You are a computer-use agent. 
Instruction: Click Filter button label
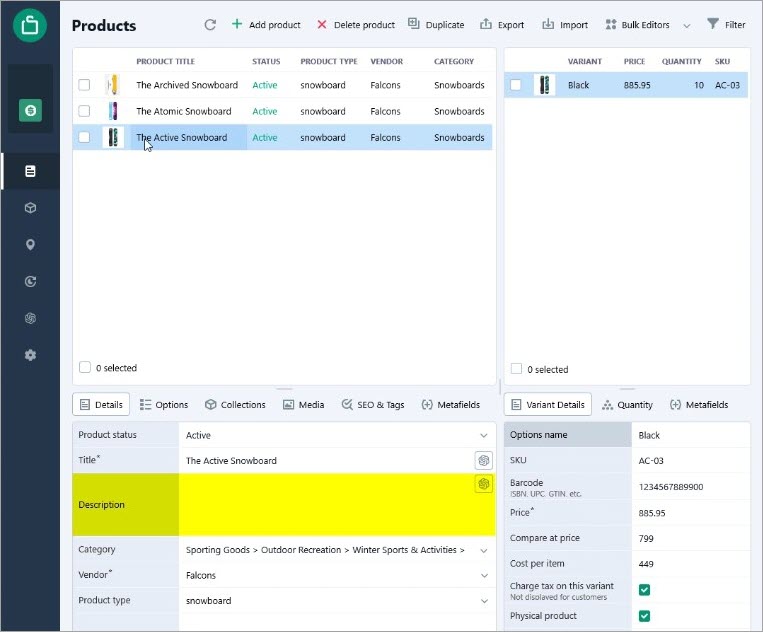click(735, 25)
